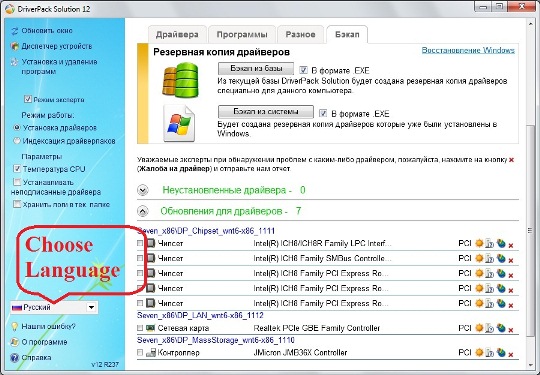Open device properties icon for SMBus Controller row
540x375 pixels.
pos(489,259)
